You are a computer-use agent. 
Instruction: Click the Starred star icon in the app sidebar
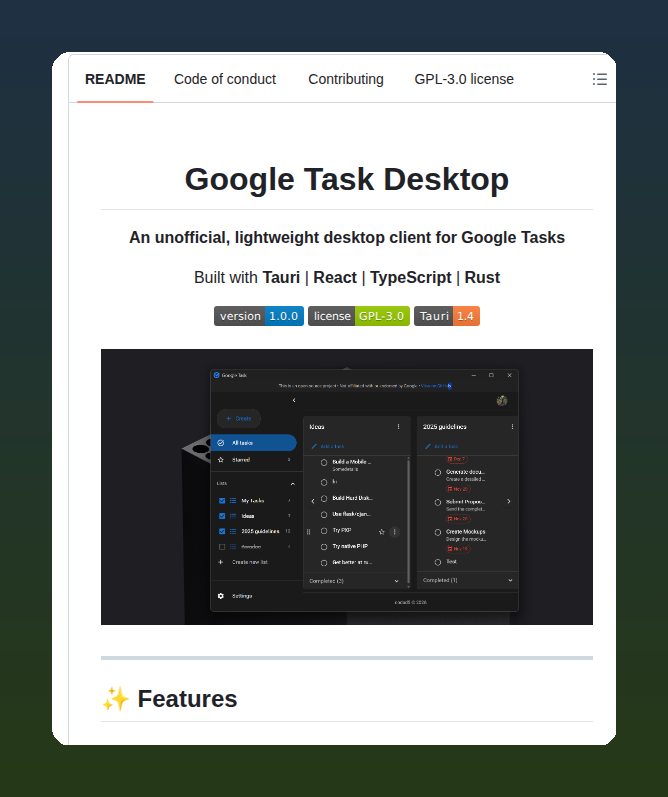[221, 459]
